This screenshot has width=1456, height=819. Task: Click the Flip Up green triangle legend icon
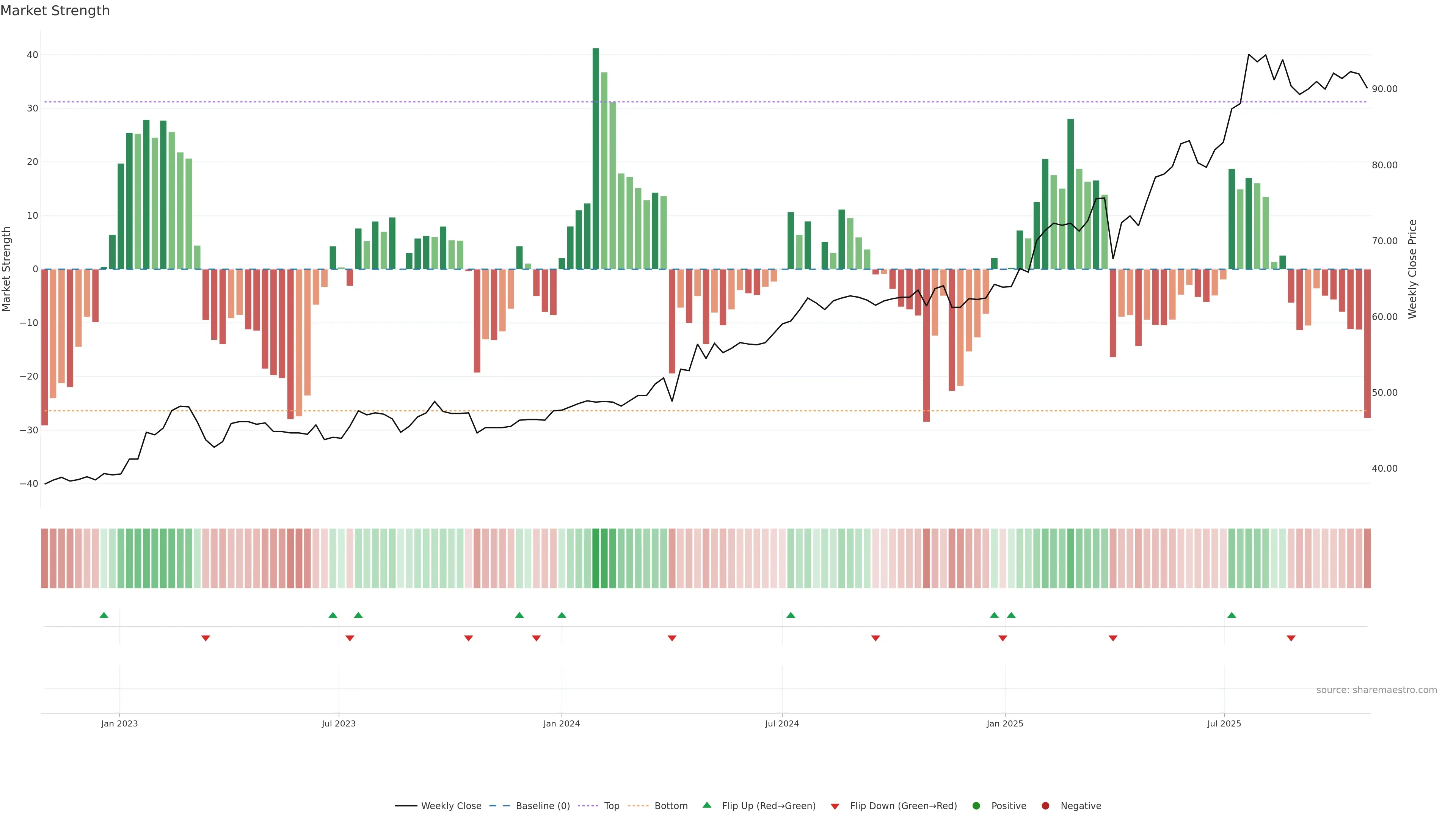(x=706, y=805)
